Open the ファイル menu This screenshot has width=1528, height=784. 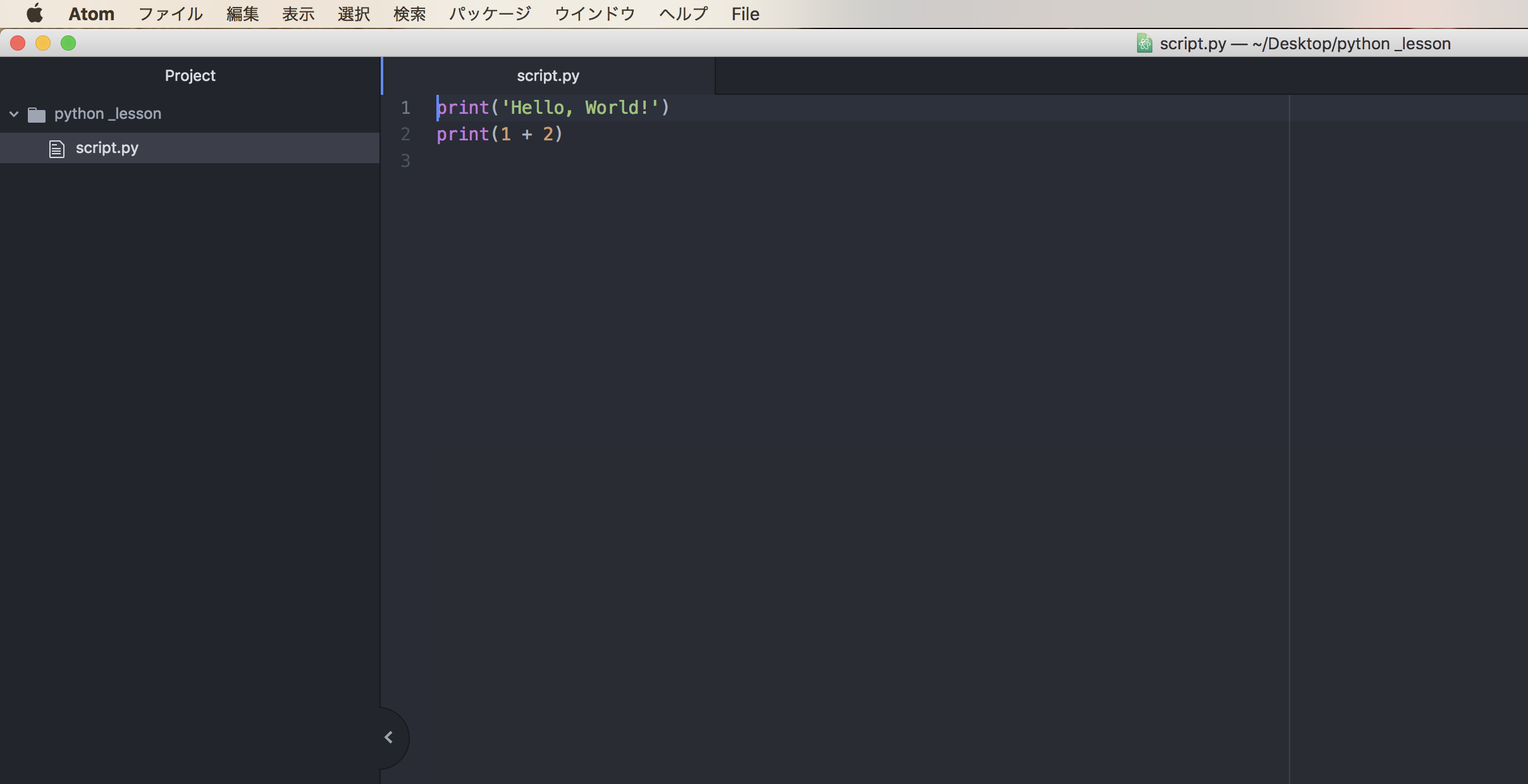[170, 14]
